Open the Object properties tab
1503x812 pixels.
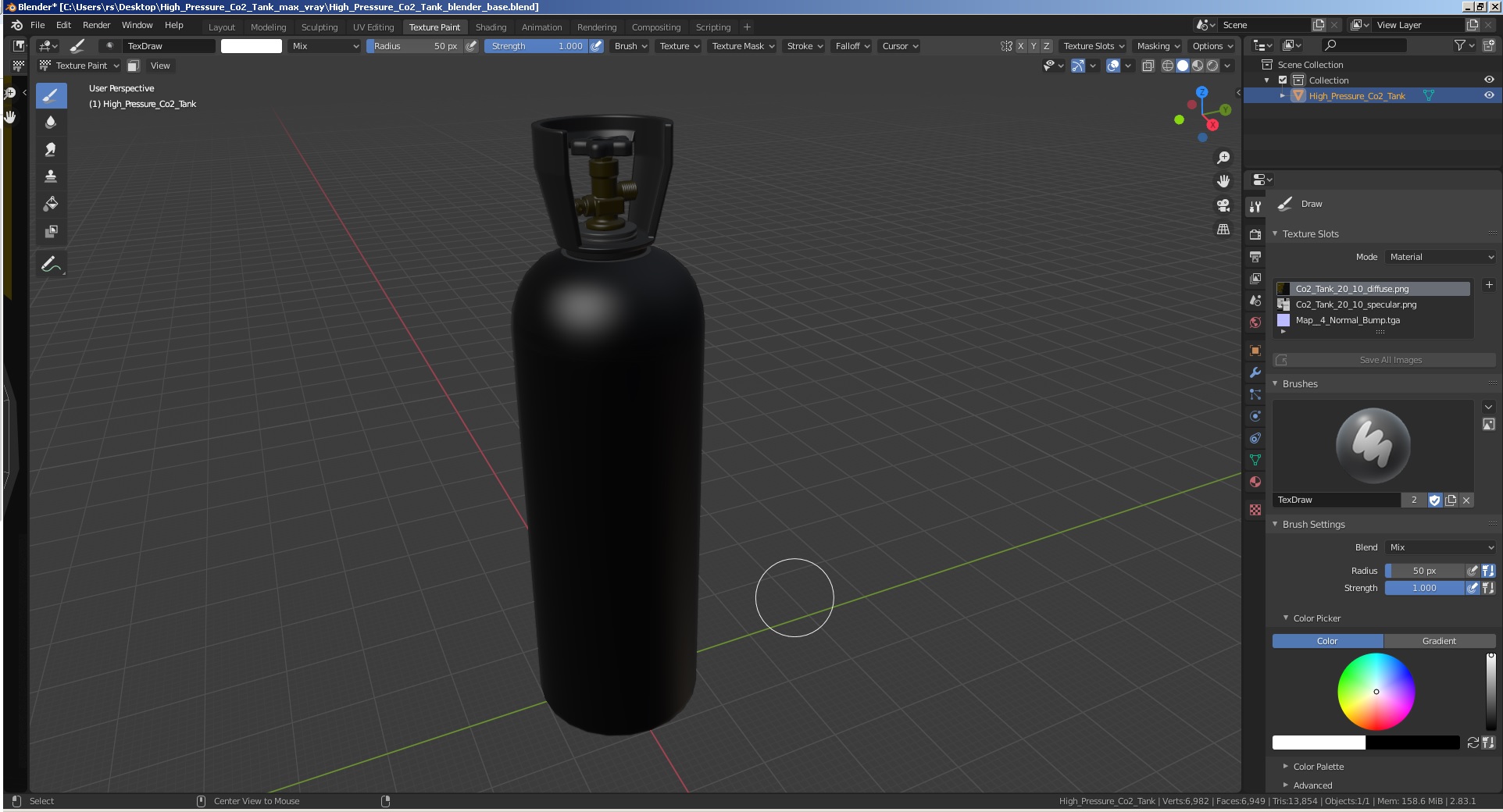1255,351
